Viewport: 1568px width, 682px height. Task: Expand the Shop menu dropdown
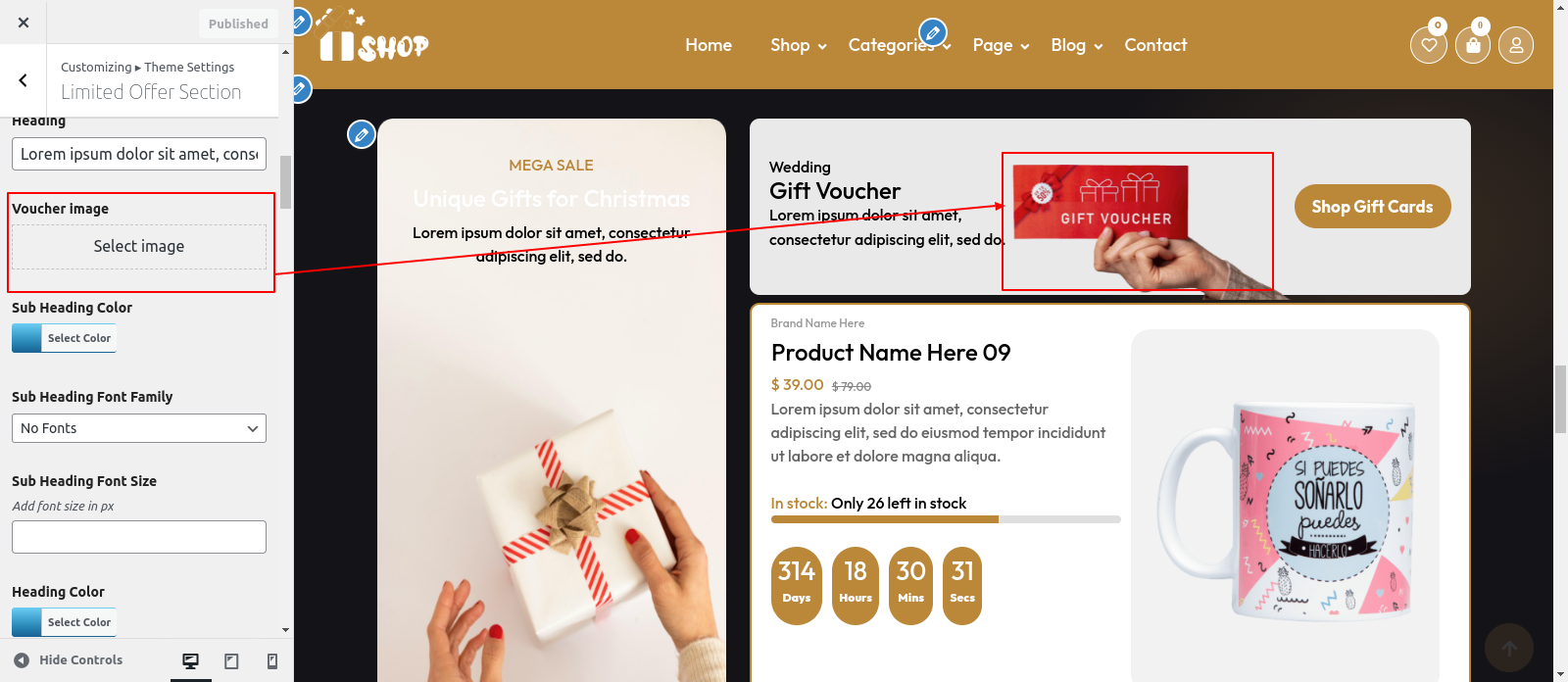click(x=799, y=45)
